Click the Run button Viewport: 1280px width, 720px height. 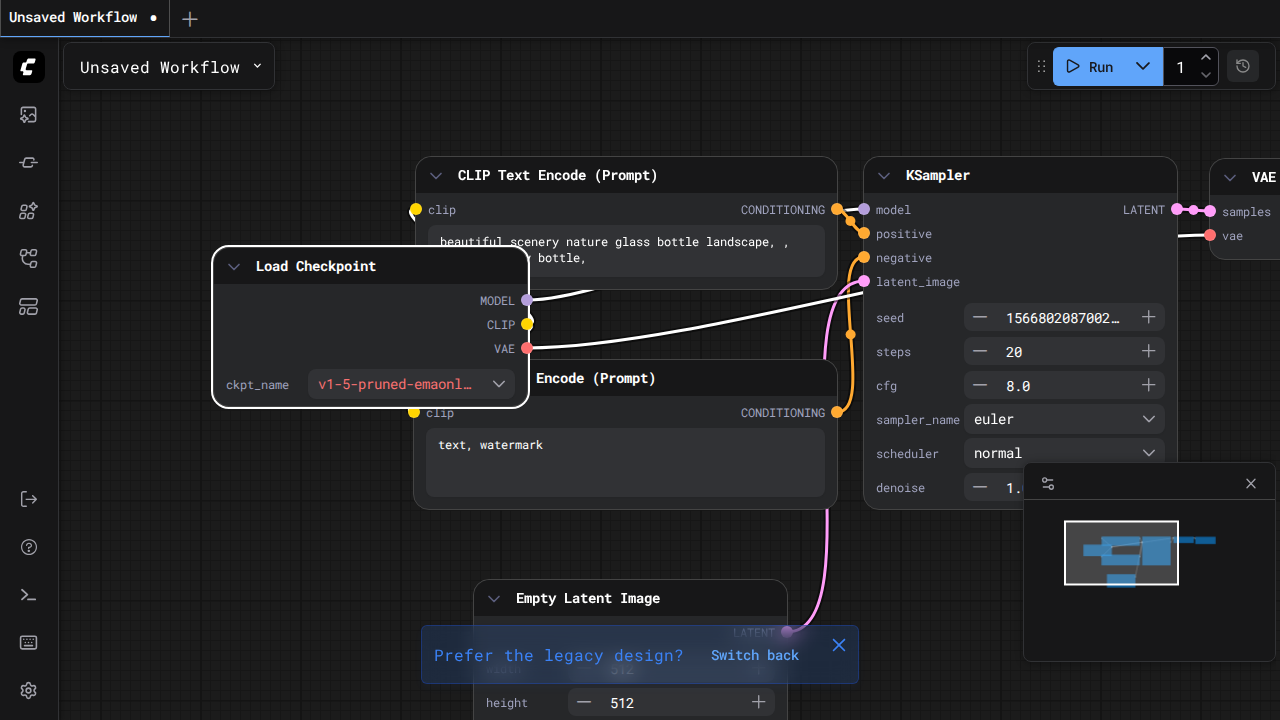1090,67
